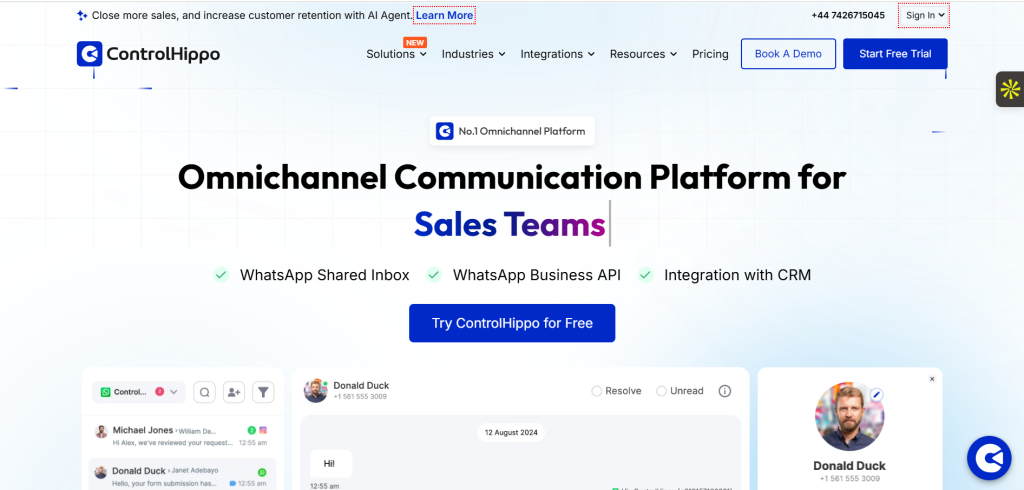The height and width of the screenshot is (490, 1024).
Task: Open the floating ControlHippo chat widget
Action: [989, 458]
